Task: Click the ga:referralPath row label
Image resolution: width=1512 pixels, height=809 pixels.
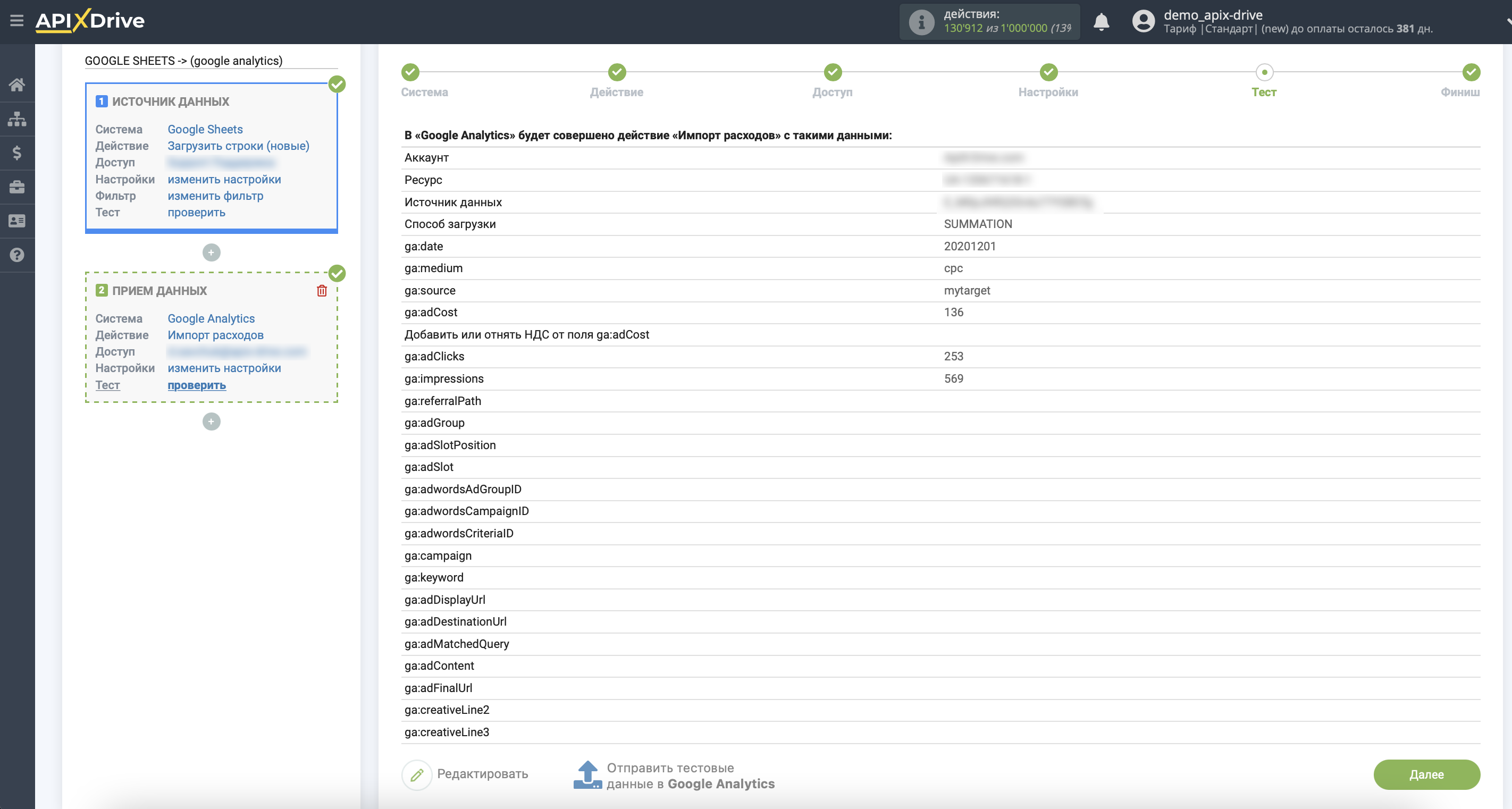Action: pos(442,401)
